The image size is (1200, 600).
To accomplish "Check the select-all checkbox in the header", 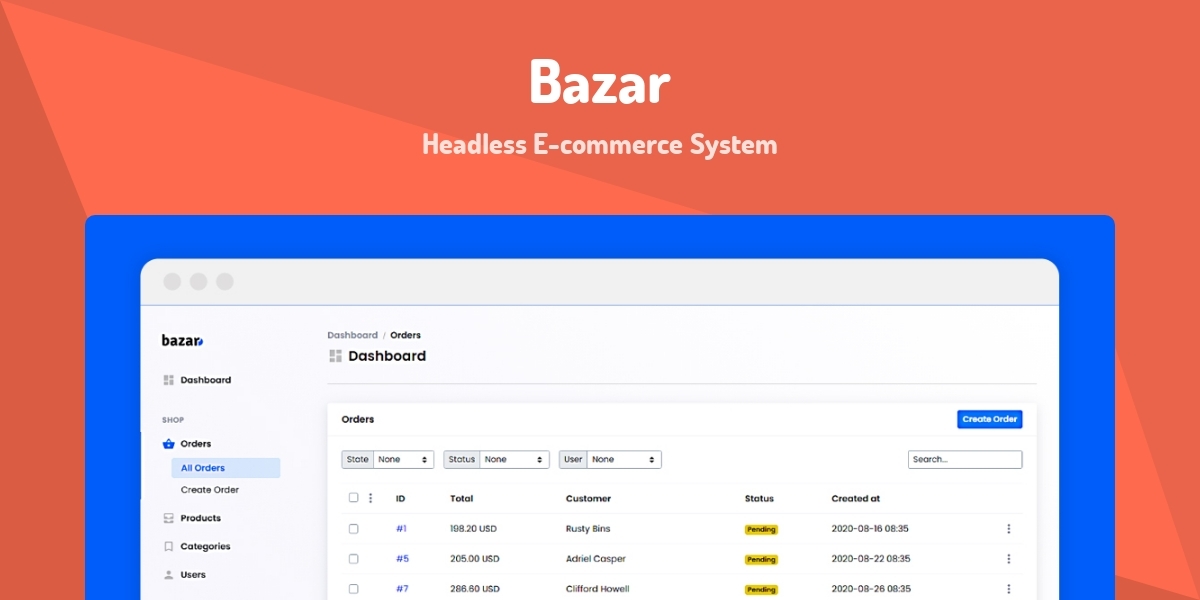I will pos(353,498).
